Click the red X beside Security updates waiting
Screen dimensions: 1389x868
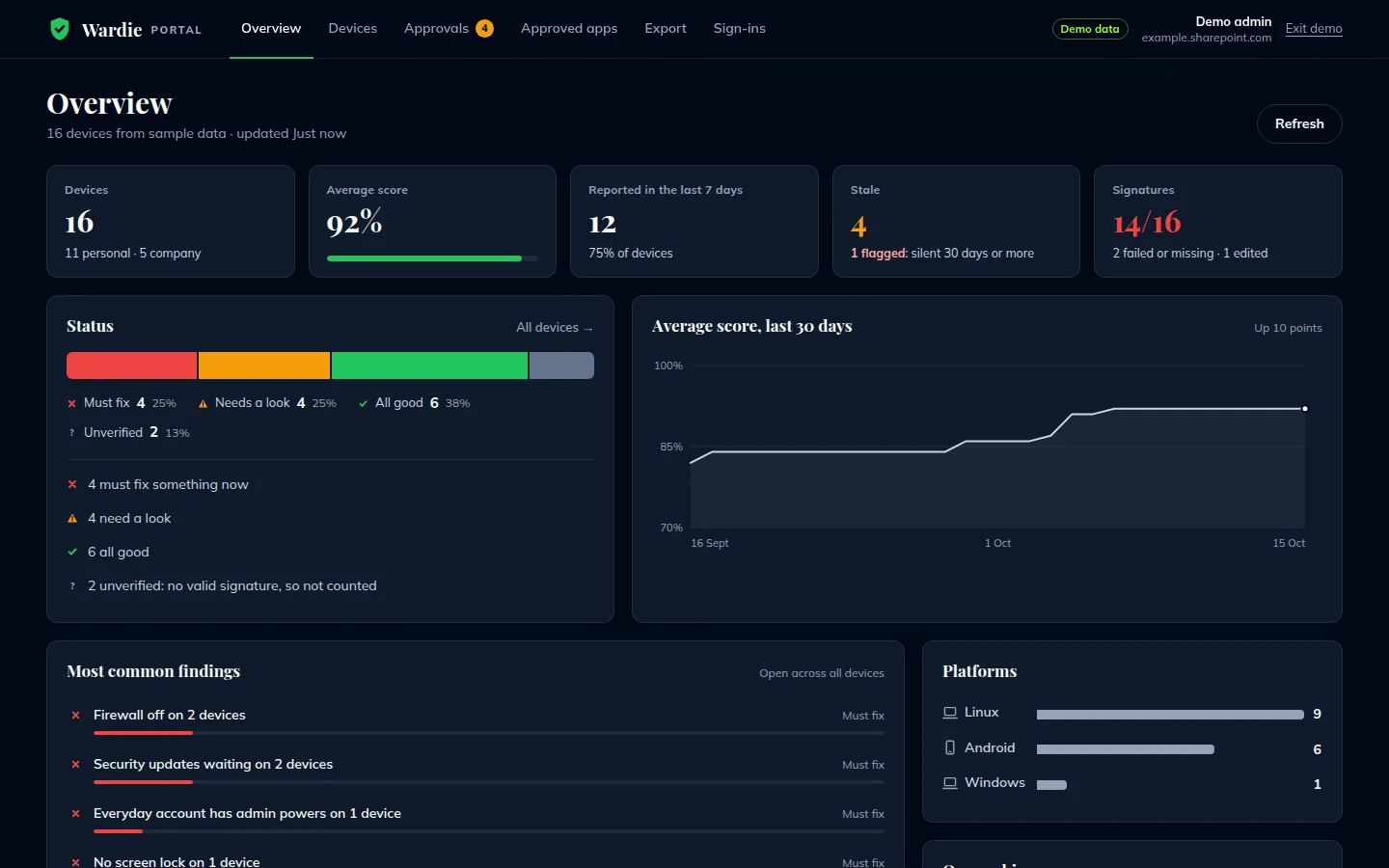click(75, 765)
